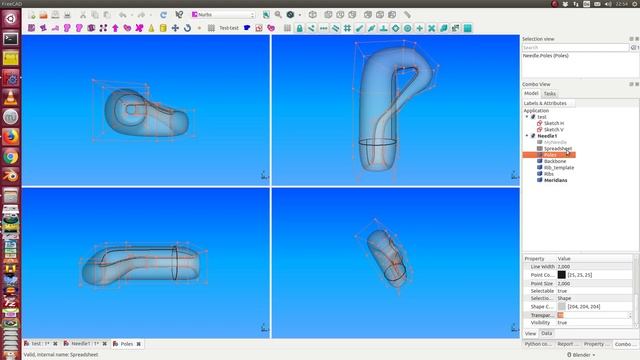Viewport: 640px width, 360px height.
Task: Click the snap lock icon
Action: point(300,28)
